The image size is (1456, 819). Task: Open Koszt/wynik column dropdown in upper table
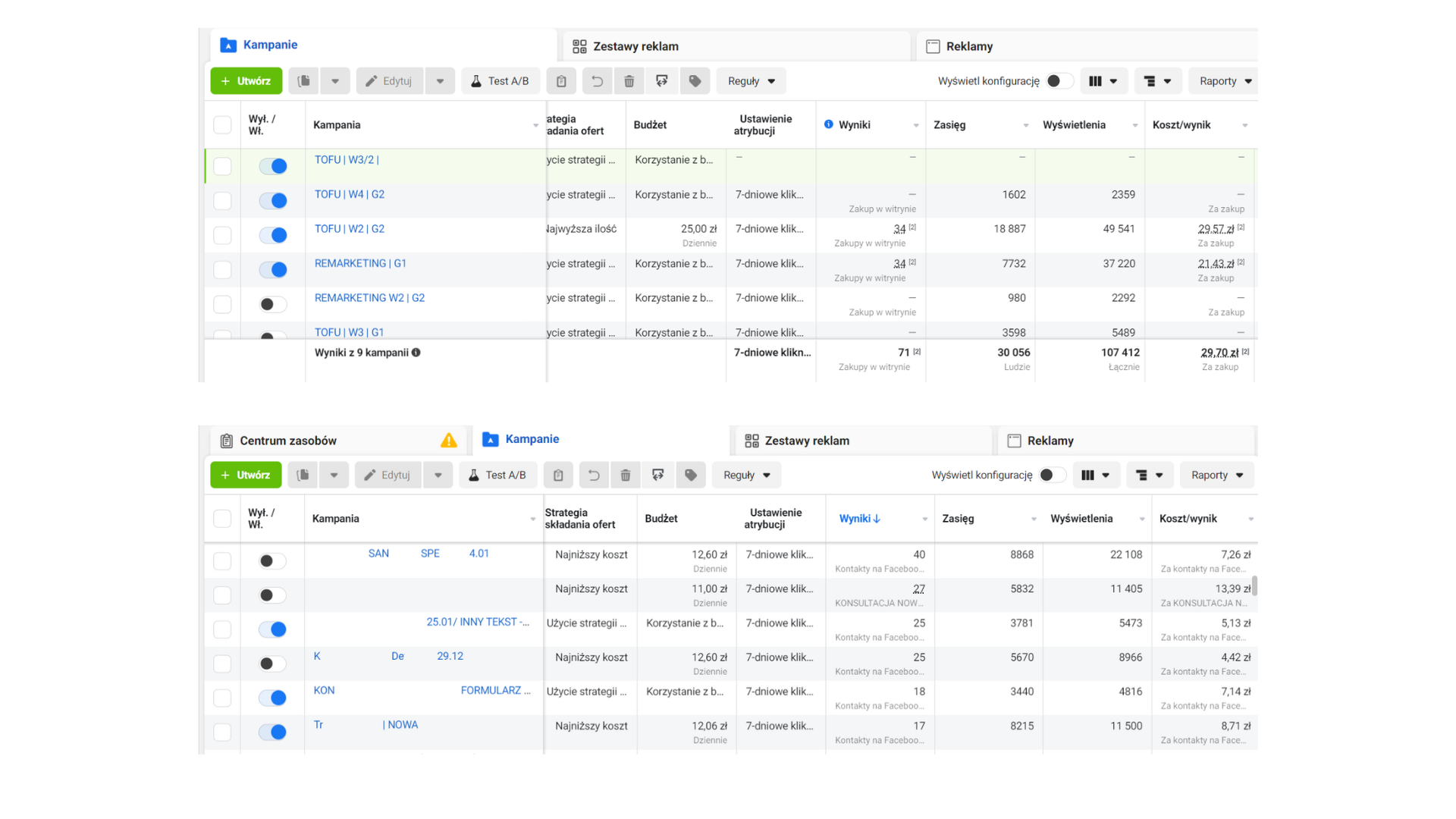pos(1244,125)
